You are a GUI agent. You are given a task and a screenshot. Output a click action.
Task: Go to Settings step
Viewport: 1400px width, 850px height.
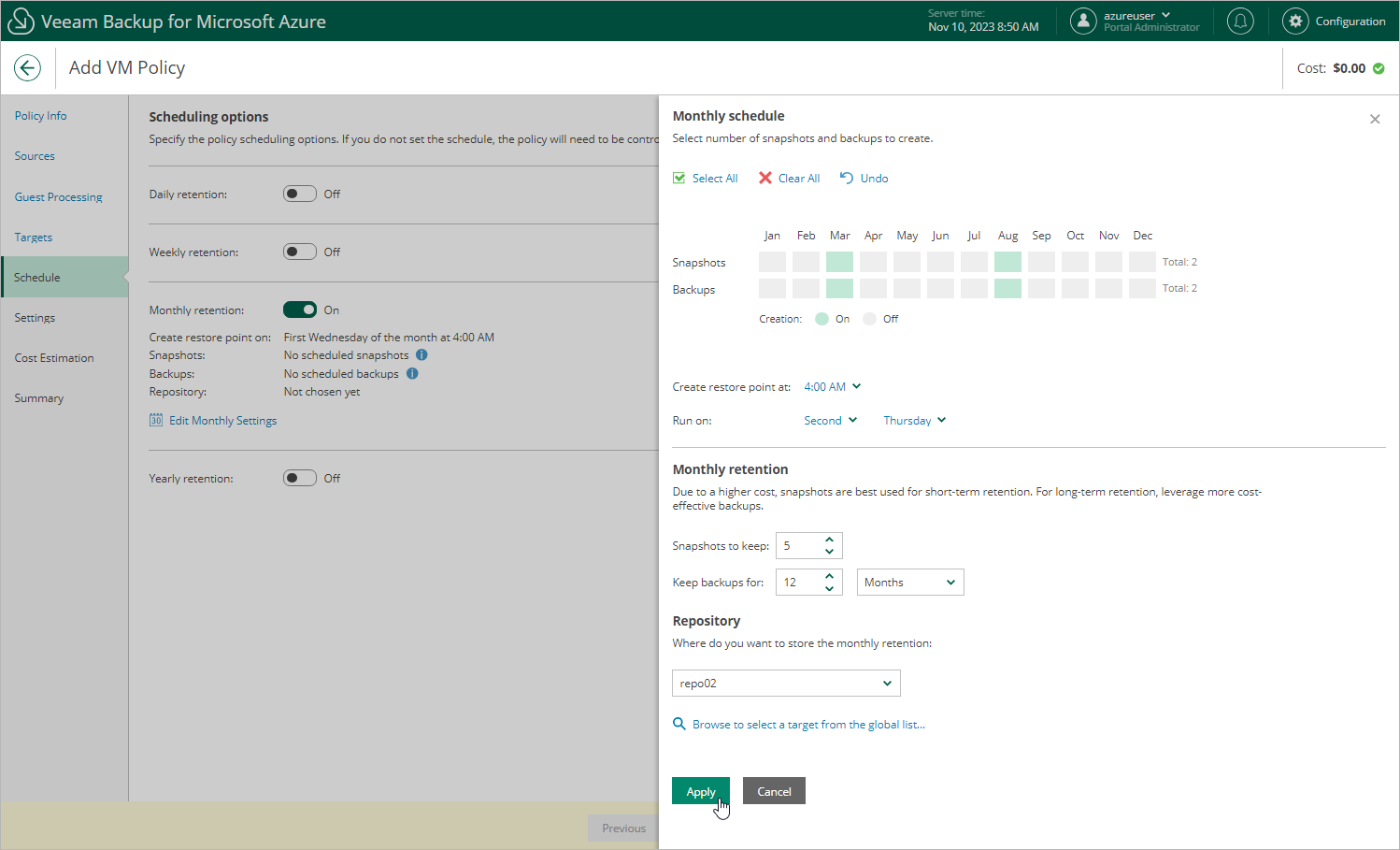(35, 318)
